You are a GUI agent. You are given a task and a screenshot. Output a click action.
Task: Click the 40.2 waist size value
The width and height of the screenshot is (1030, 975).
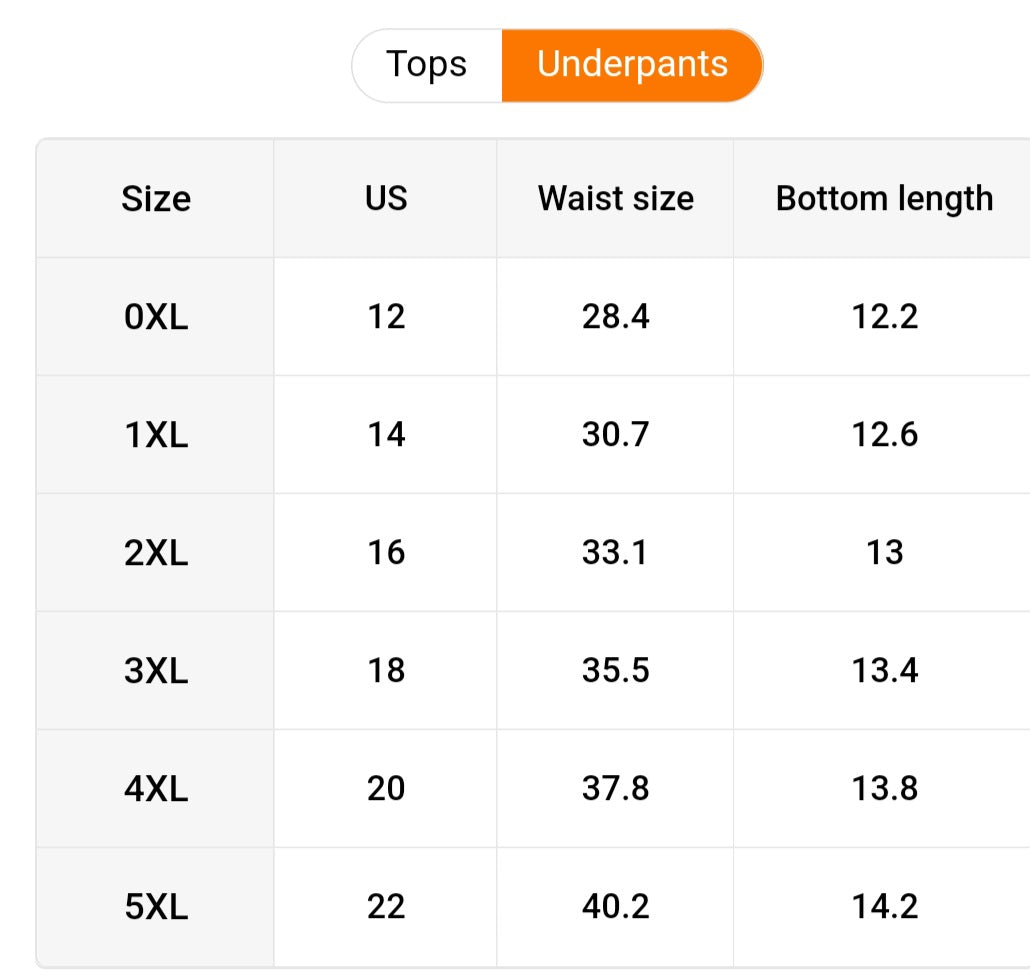615,907
